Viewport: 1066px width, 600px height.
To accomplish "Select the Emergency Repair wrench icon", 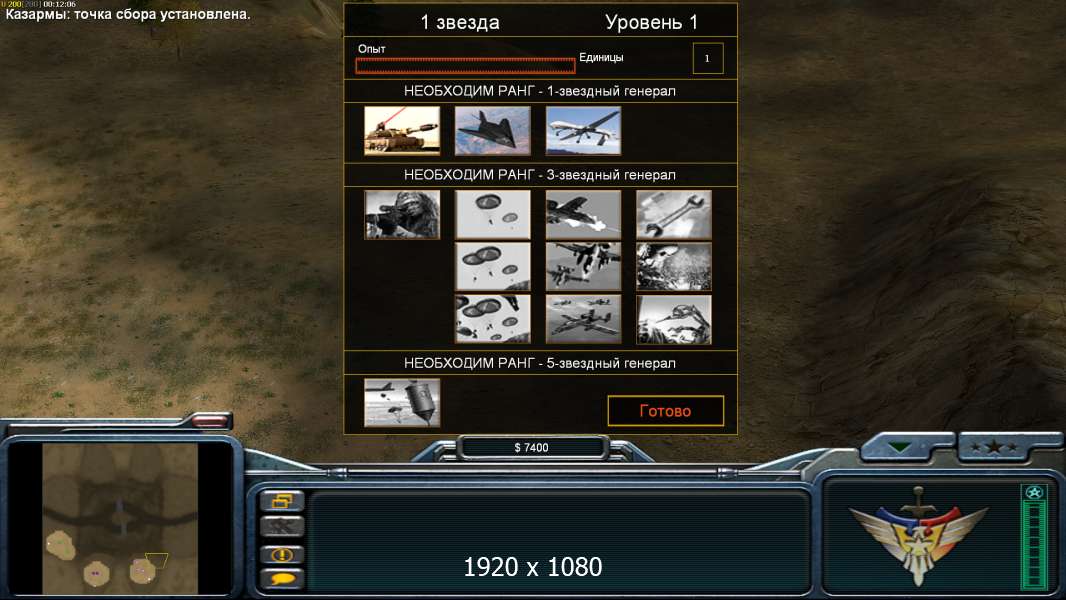I will [674, 215].
